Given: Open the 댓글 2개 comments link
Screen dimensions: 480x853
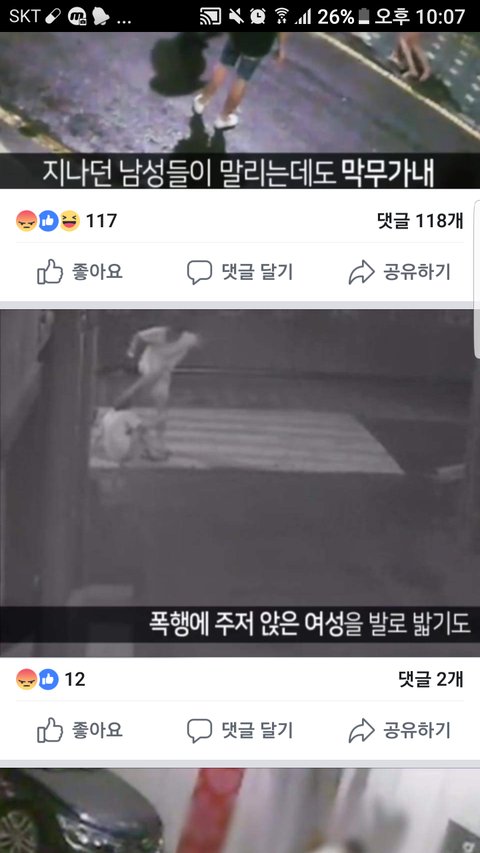Looking at the screenshot, I should (x=431, y=679).
